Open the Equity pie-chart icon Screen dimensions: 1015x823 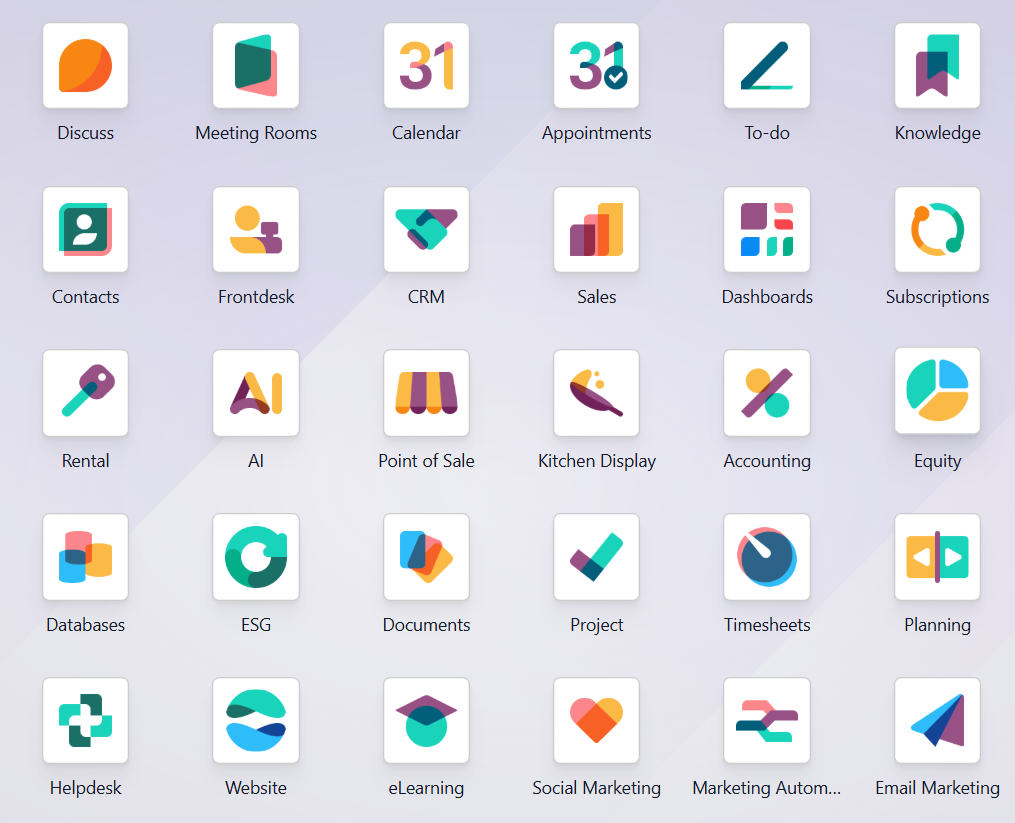937,390
